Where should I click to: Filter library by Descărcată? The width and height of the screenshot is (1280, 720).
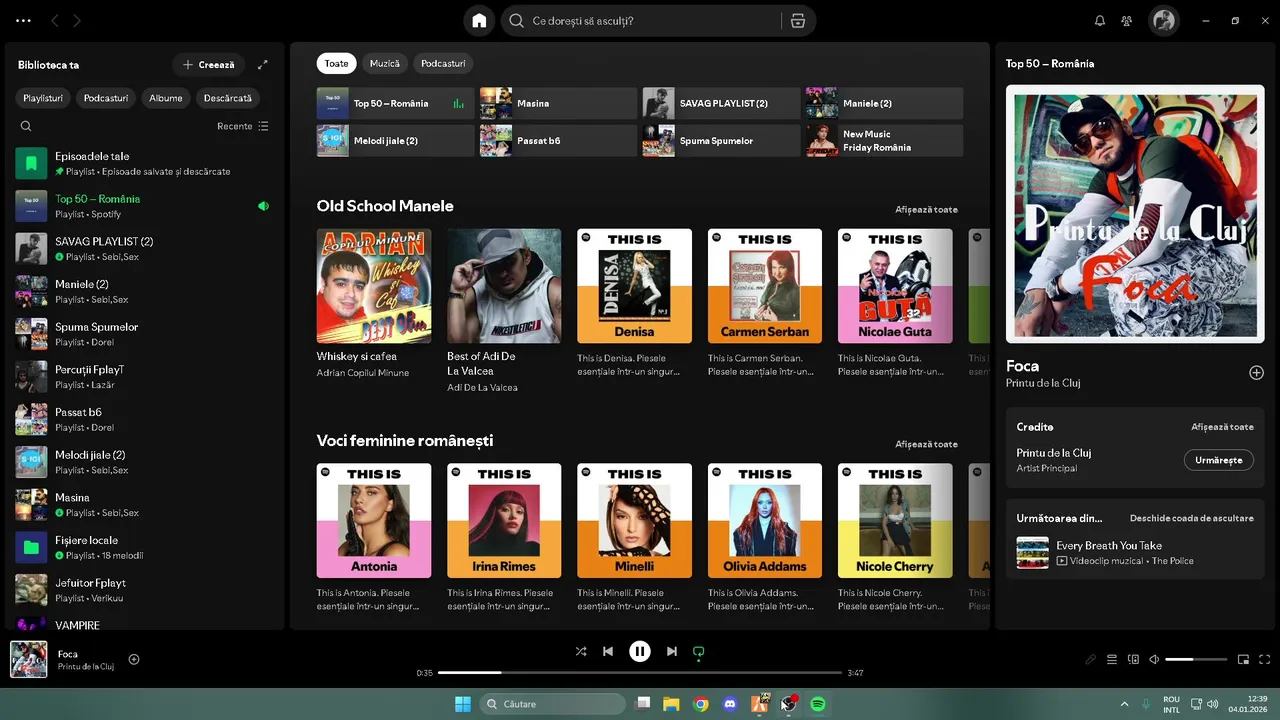(228, 98)
